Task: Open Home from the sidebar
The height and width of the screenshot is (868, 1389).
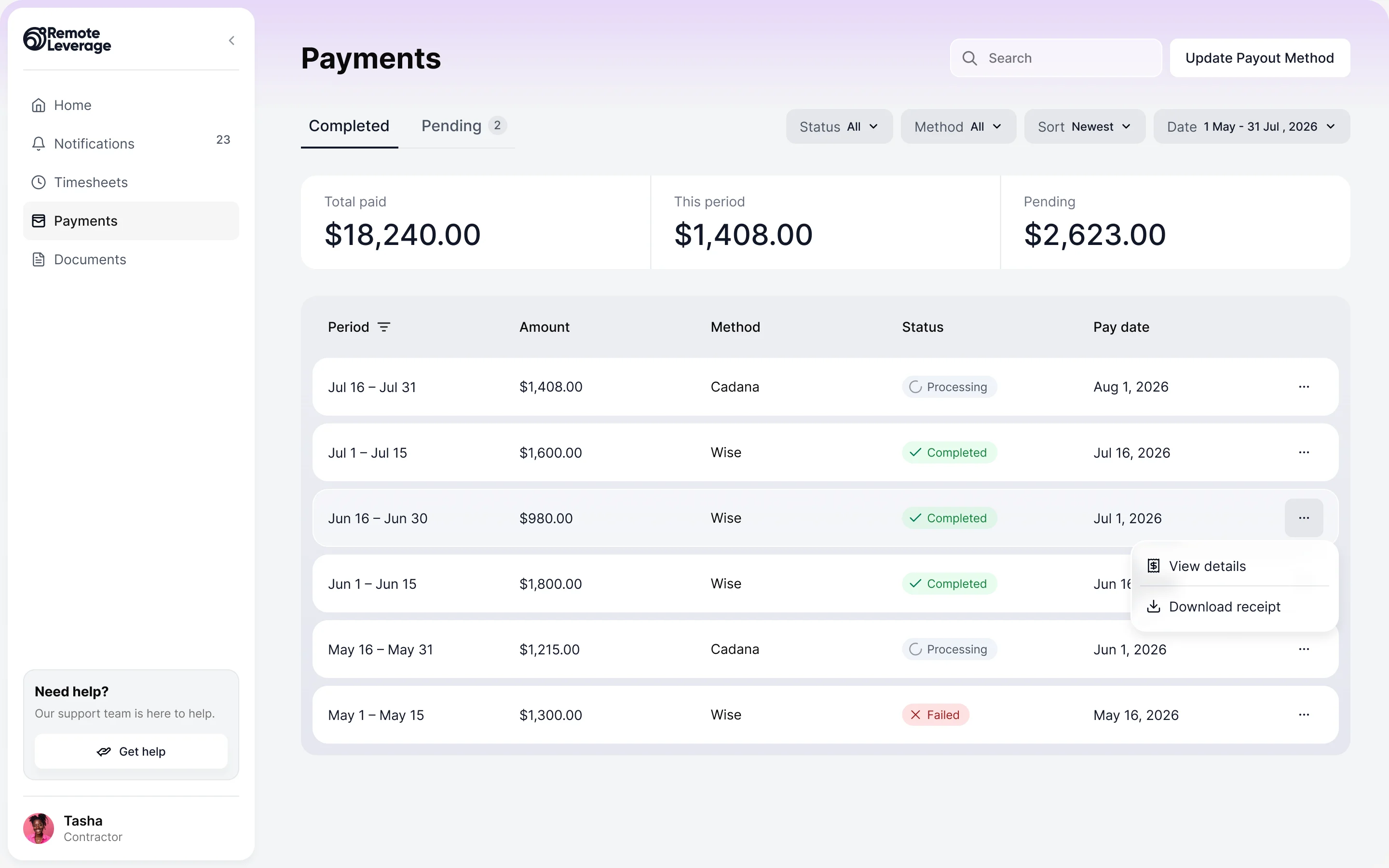Action: (x=131, y=105)
